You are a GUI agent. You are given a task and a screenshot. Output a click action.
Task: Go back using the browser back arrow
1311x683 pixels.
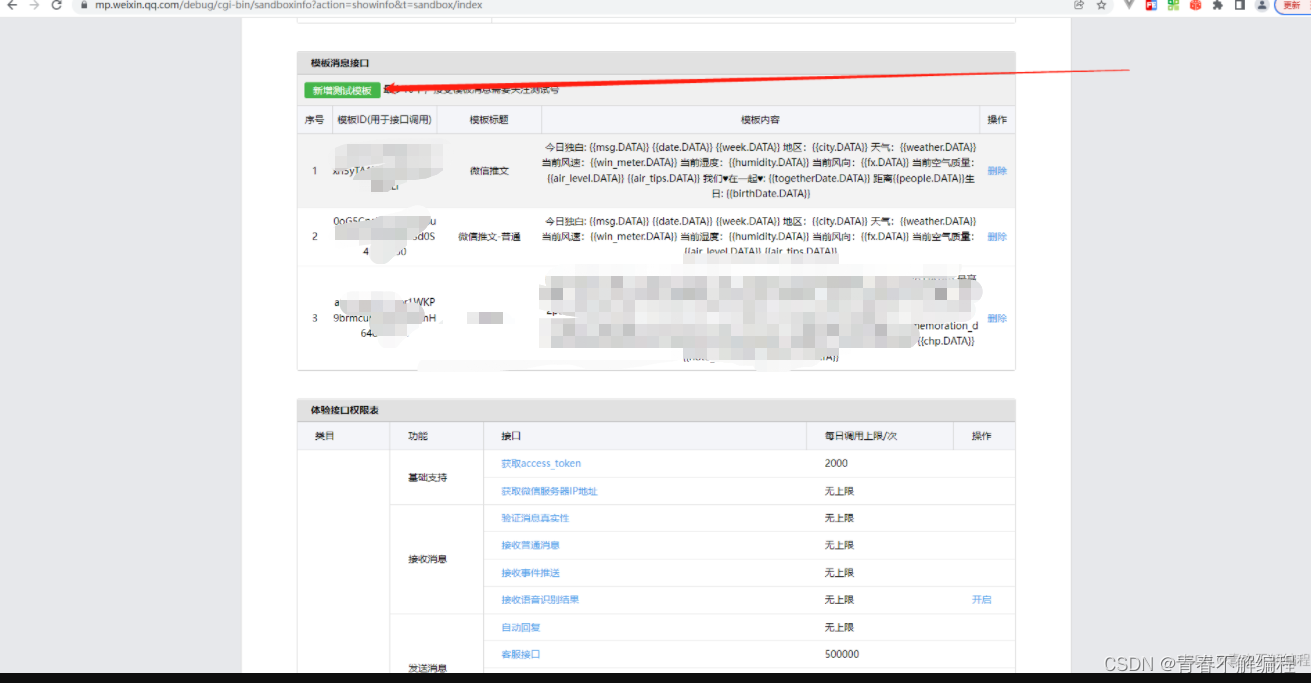(12, 5)
